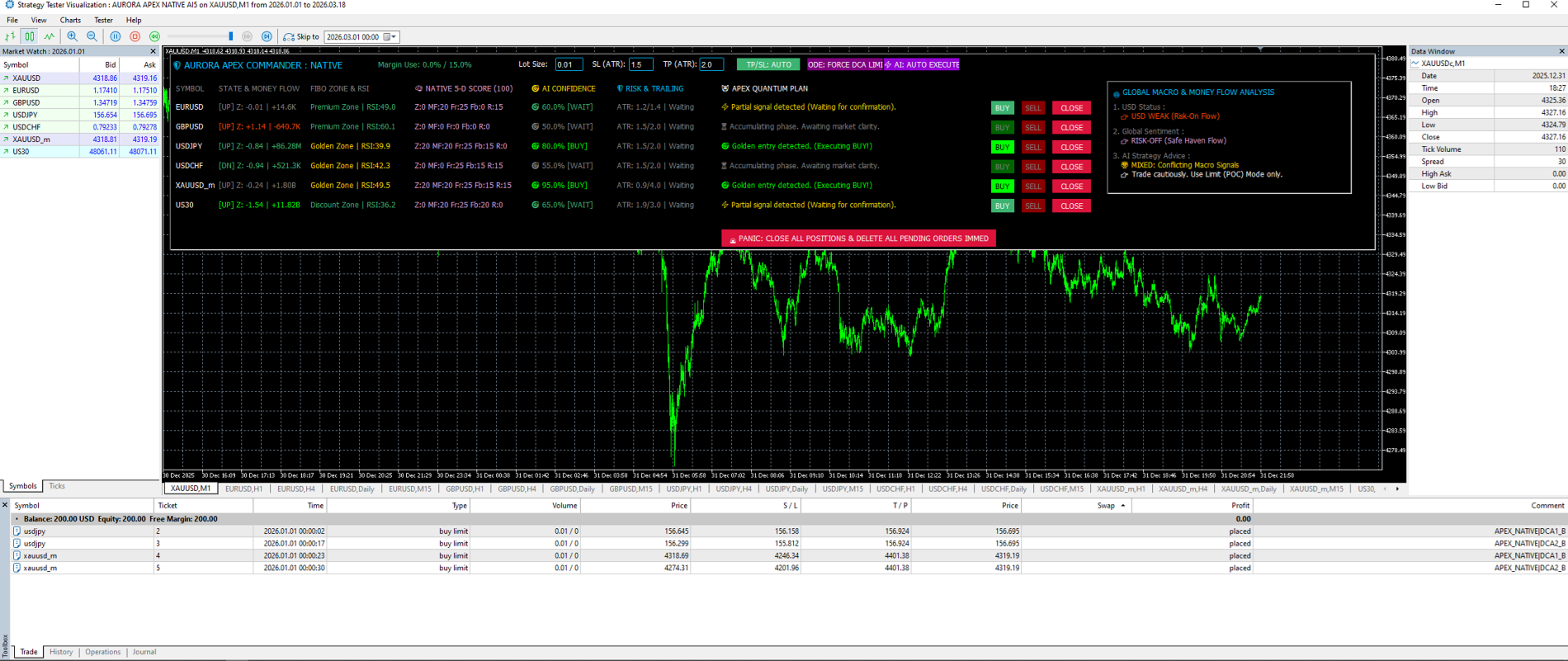Select the candlestick chart icon
The image size is (1568, 661).
30,36
